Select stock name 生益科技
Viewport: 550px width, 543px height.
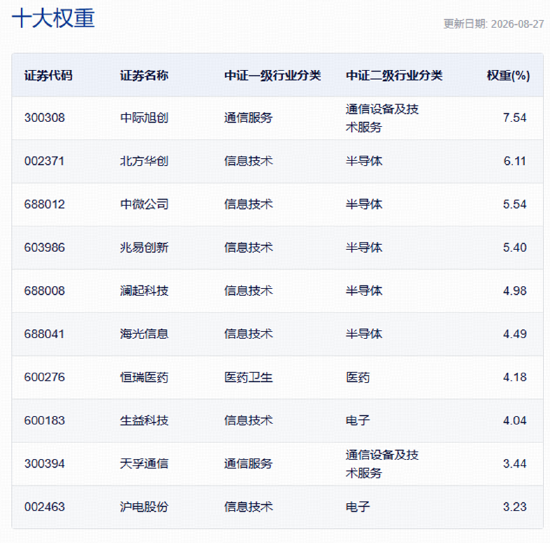tap(144, 420)
